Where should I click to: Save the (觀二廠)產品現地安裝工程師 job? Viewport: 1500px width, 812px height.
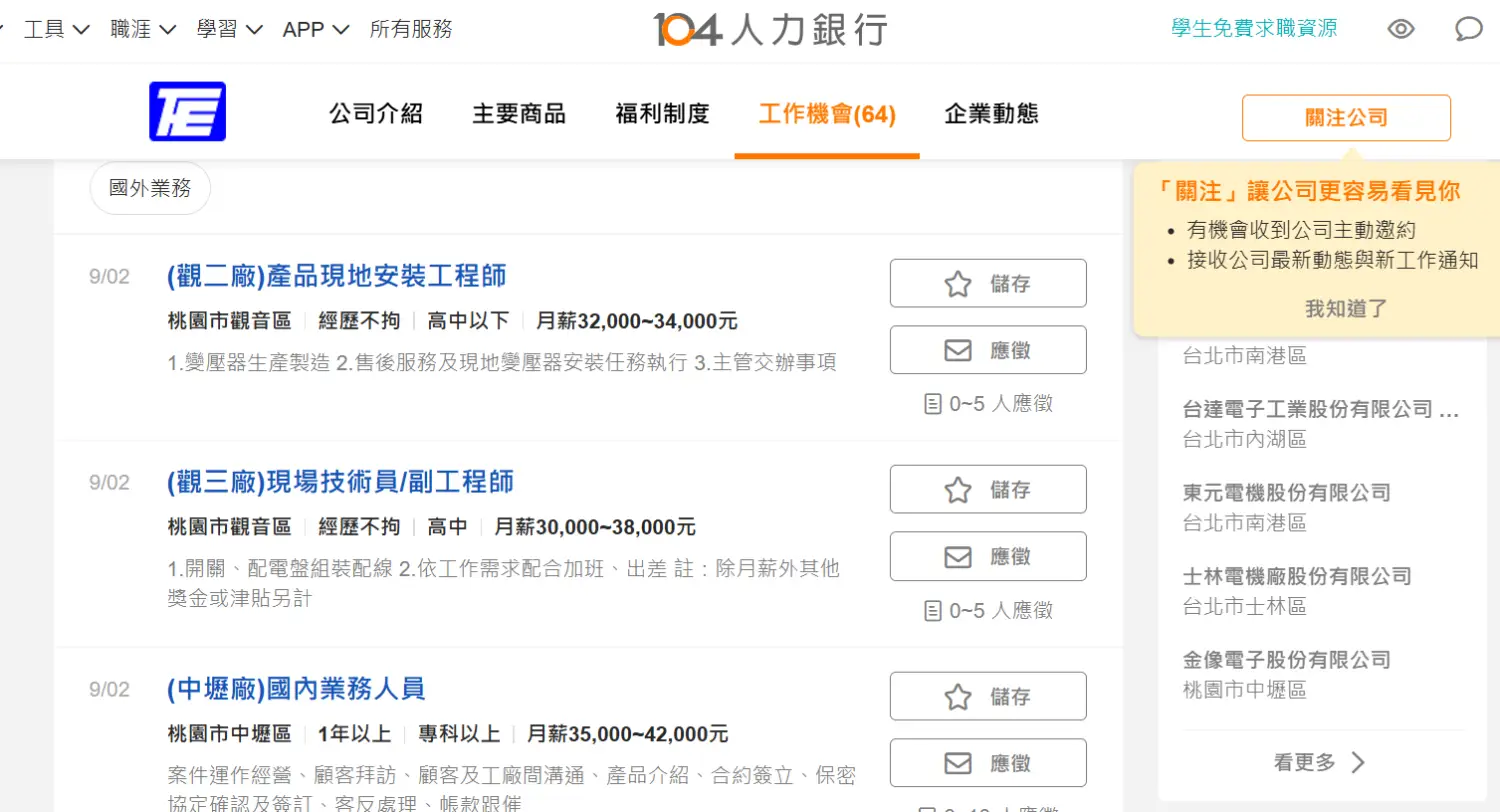point(988,283)
